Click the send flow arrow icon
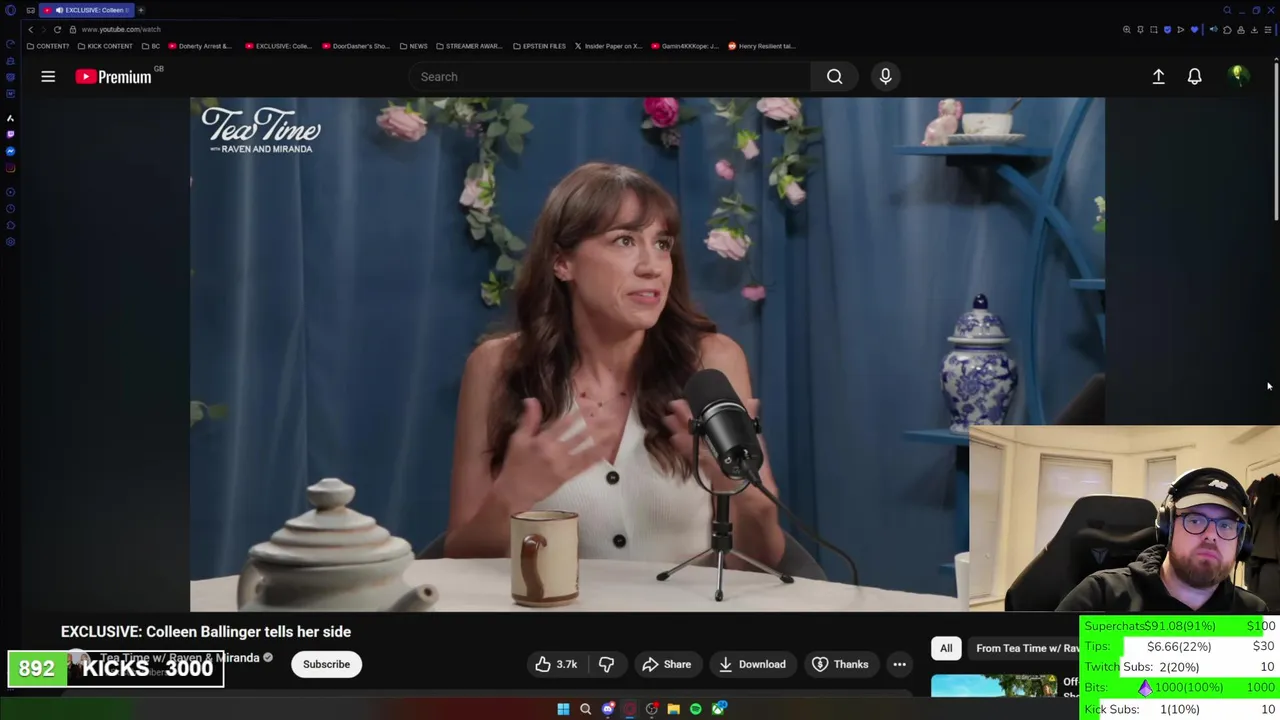1280x720 pixels. [1180, 30]
